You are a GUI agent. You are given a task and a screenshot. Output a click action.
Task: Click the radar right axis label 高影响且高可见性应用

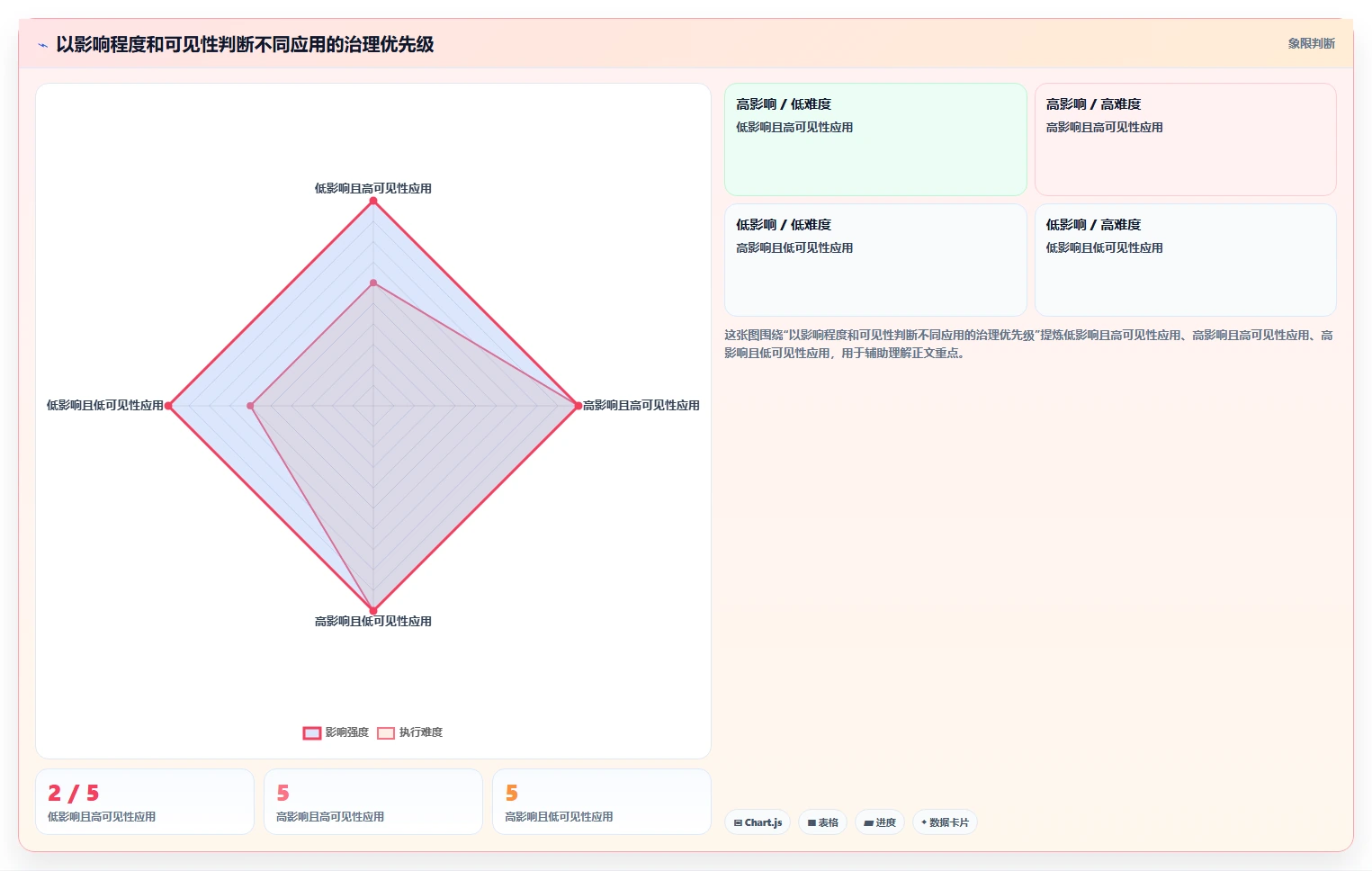click(641, 405)
